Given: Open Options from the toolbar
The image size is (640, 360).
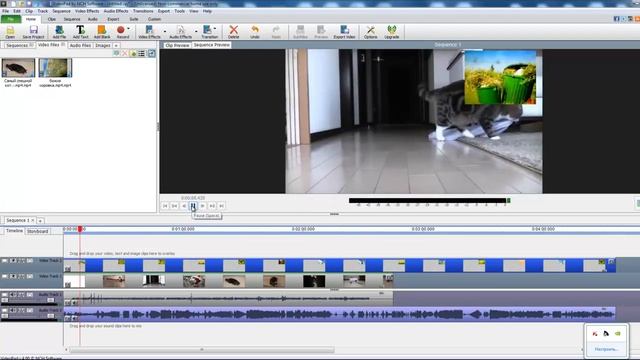Looking at the screenshot, I should tap(370, 32).
